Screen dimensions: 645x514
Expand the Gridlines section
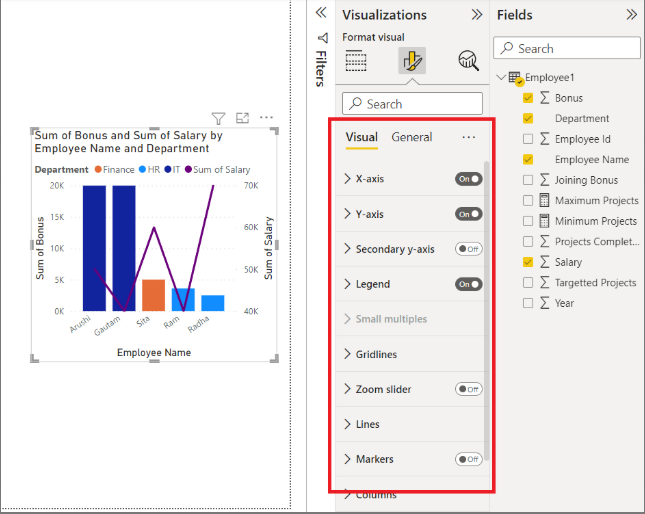tap(348, 354)
